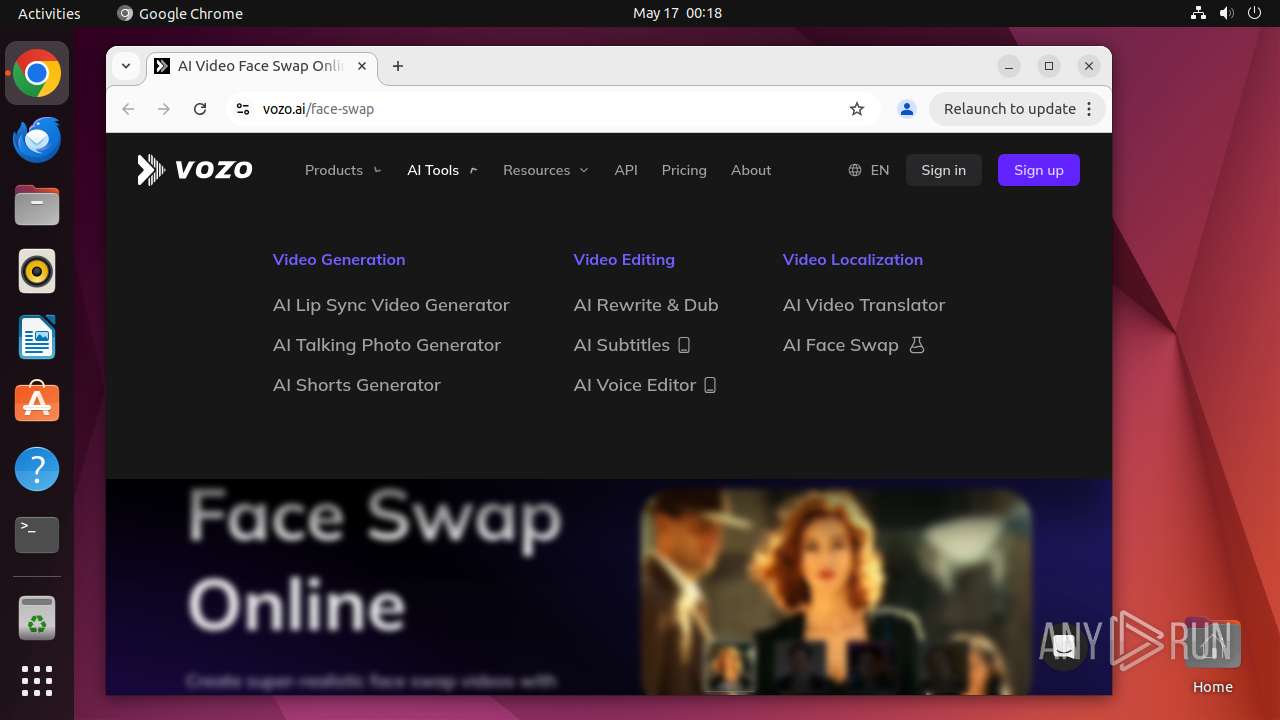
Task: Collapse the AI Tools menu
Action: 442,170
